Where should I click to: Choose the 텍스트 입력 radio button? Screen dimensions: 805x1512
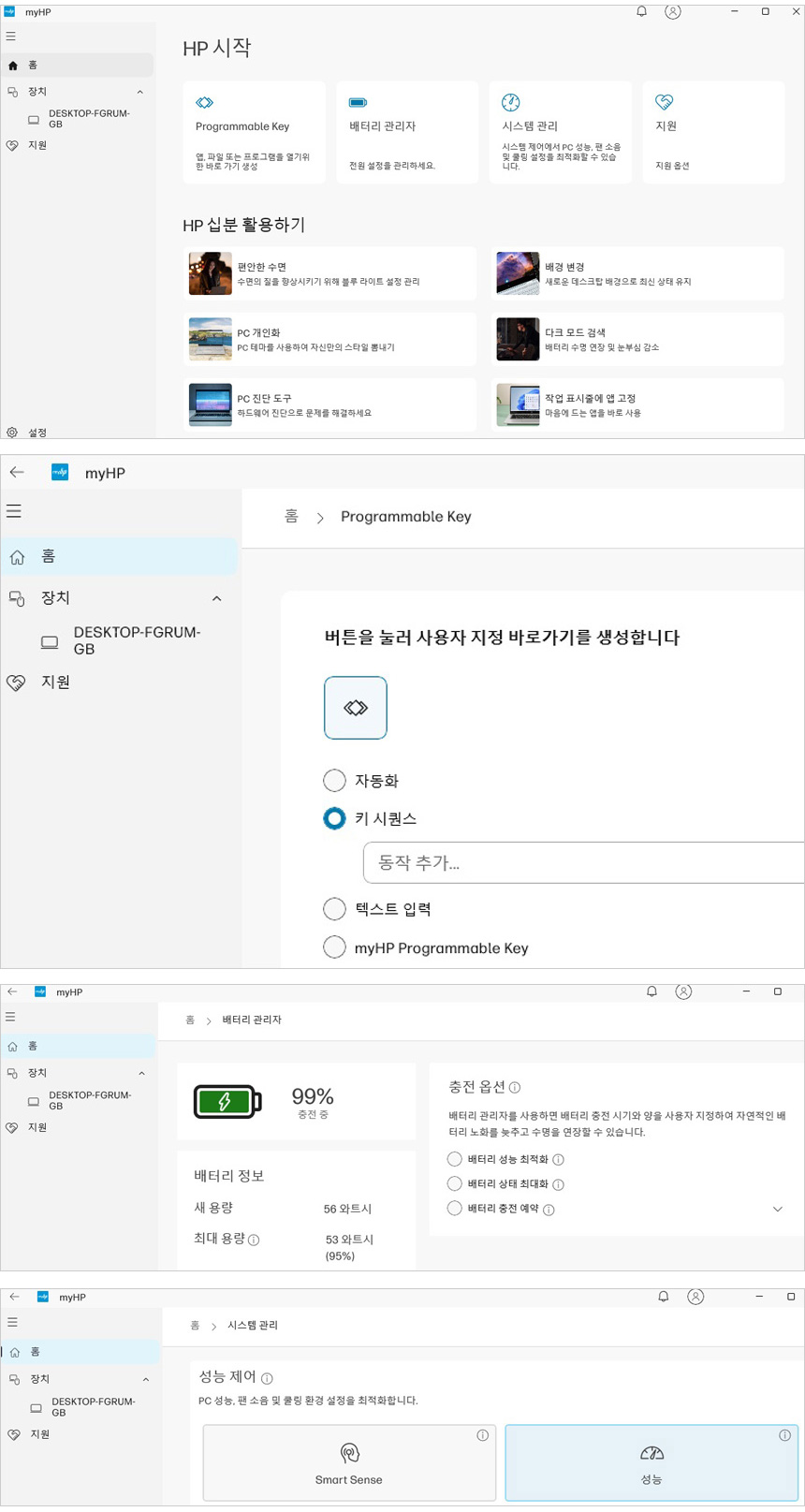pyautogui.click(x=334, y=909)
